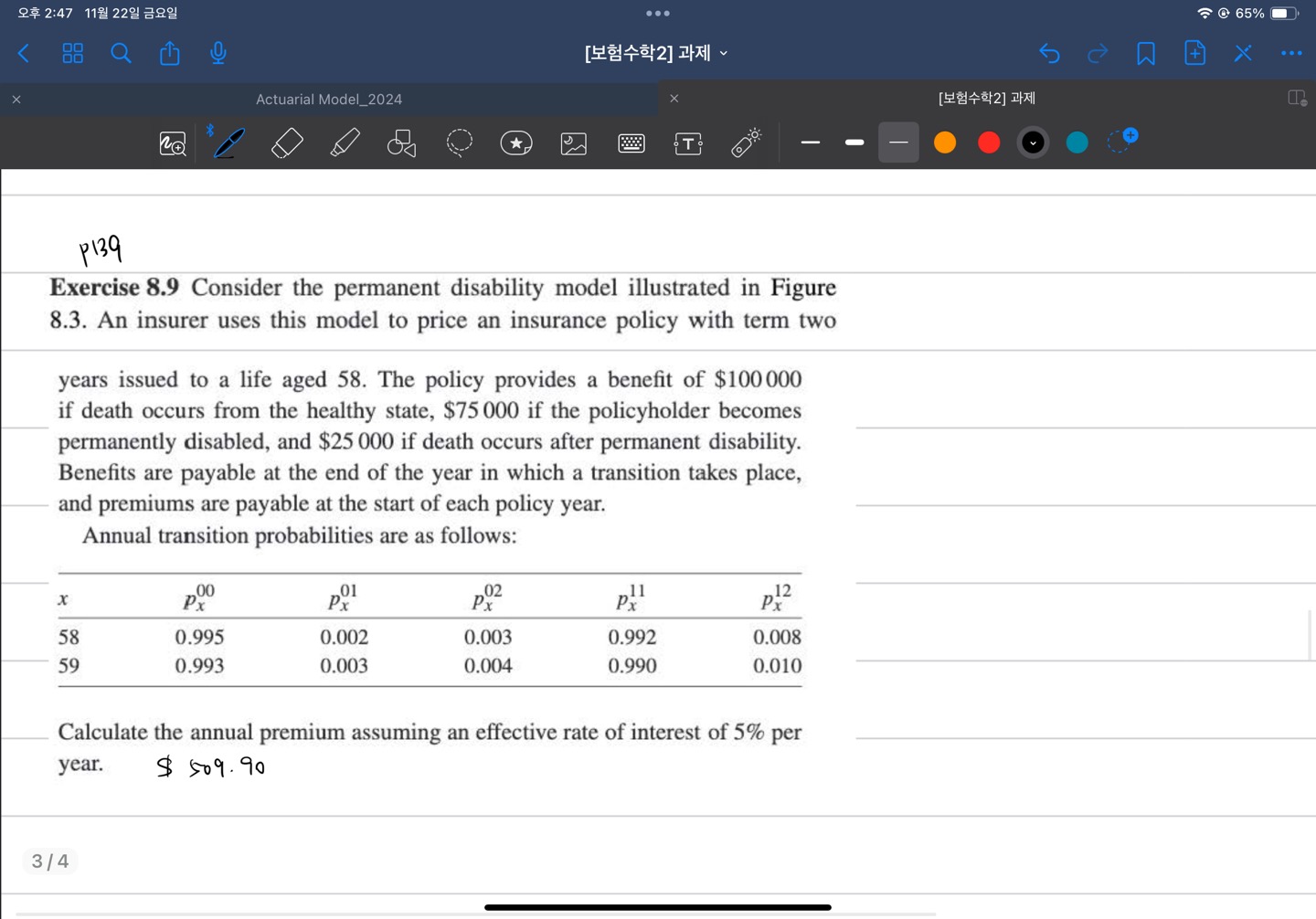Toggle split view icon at tab bar end

[1297, 98]
